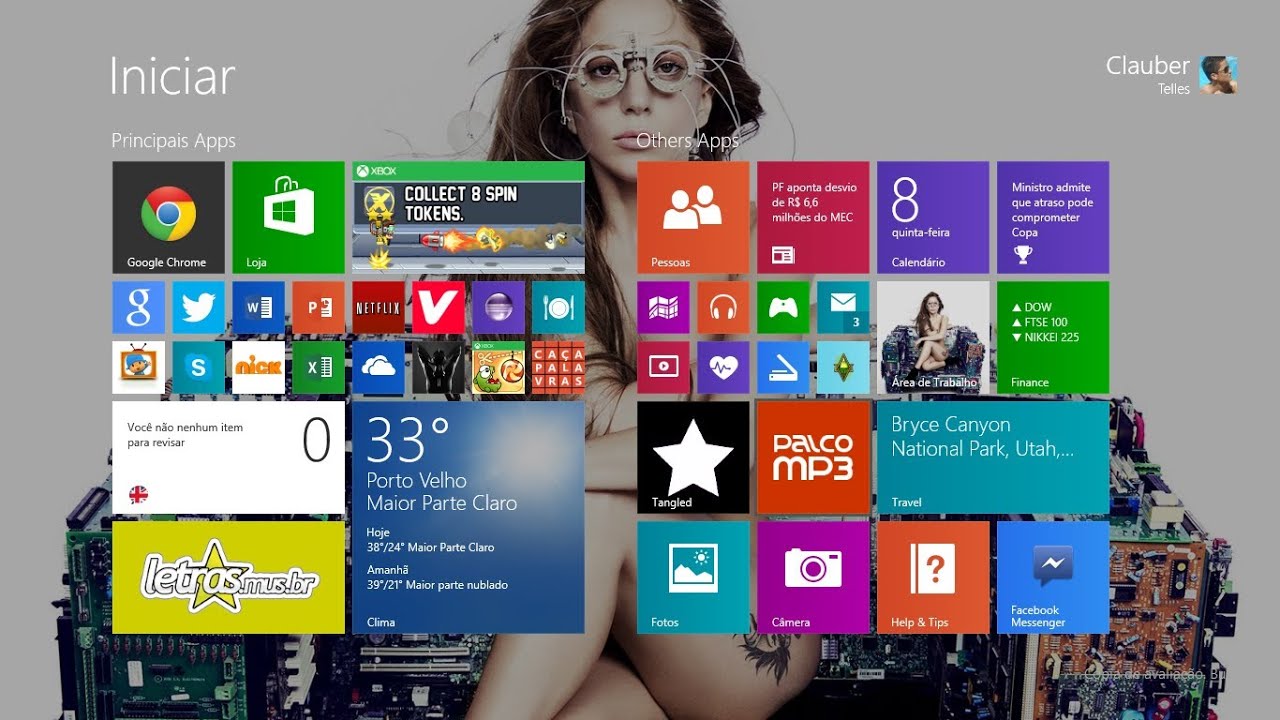This screenshot has height=720, width=1280.
Task: Open the Music headphones tile
Action: [723, 308]
